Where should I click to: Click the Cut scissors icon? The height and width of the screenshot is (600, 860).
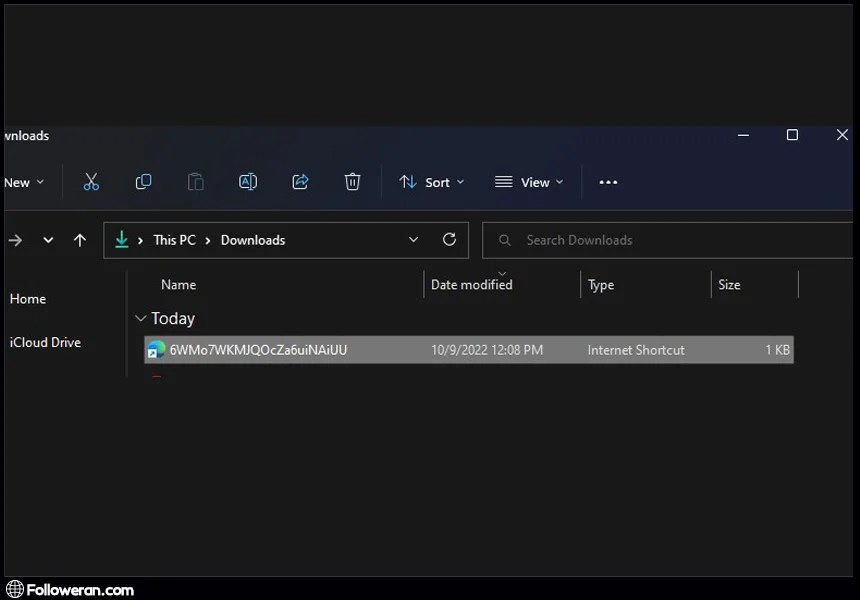tap(91, 182)
